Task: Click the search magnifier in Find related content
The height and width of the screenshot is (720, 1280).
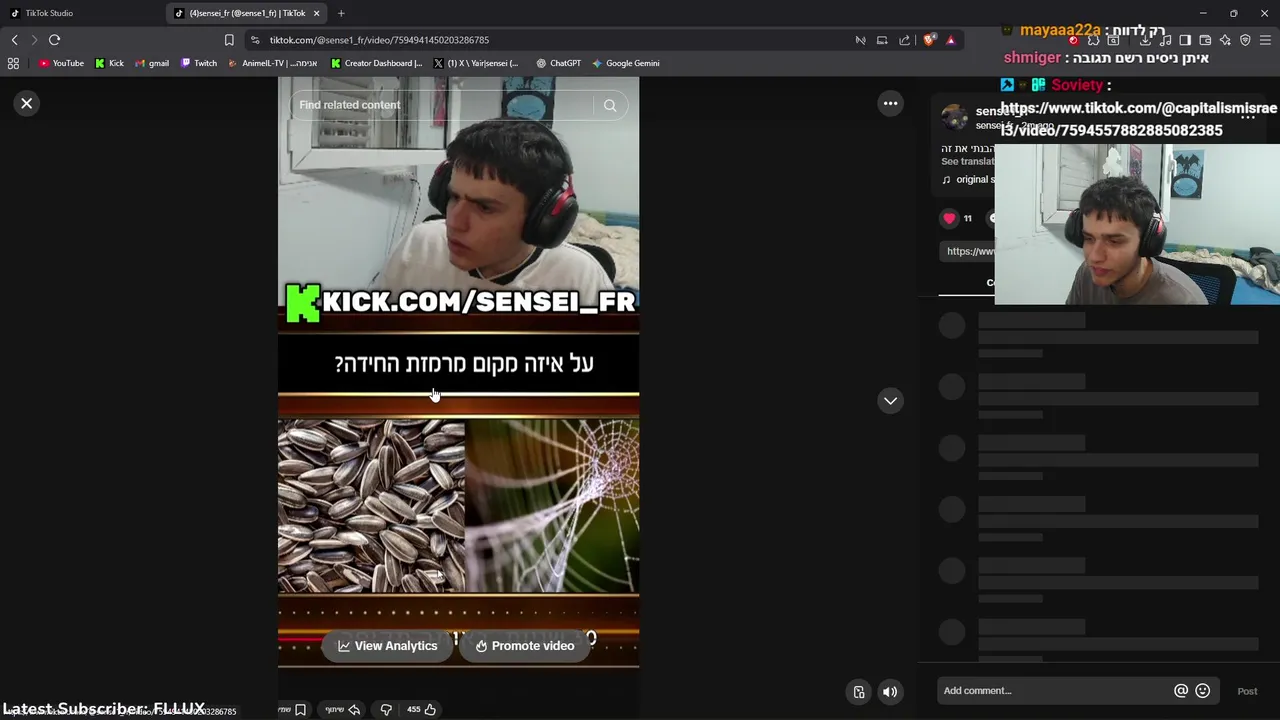Action: tap(610, 105)
